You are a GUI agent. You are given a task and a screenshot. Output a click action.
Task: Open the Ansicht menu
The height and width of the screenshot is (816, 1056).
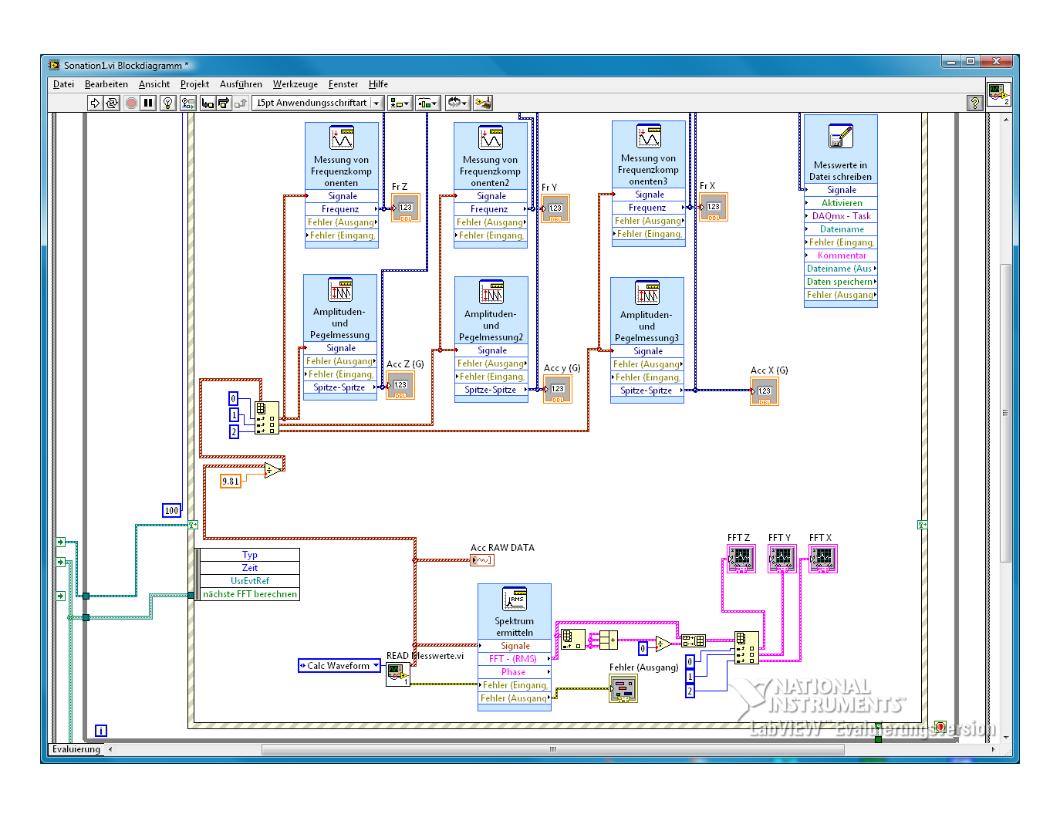pos(154,84)
